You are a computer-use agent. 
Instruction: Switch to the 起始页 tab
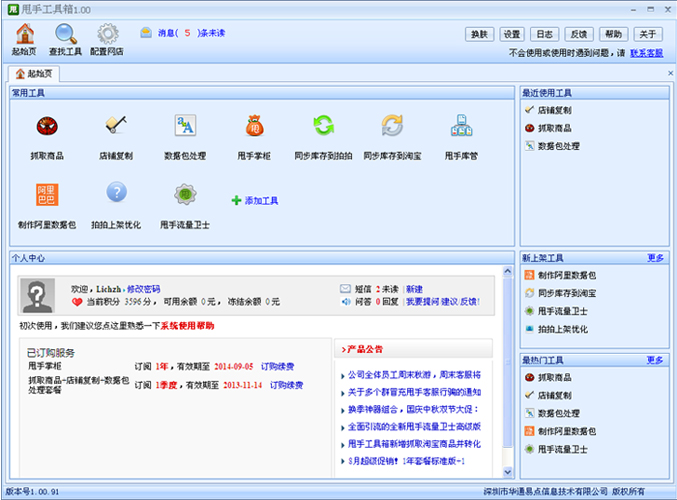tap(34, 74)
